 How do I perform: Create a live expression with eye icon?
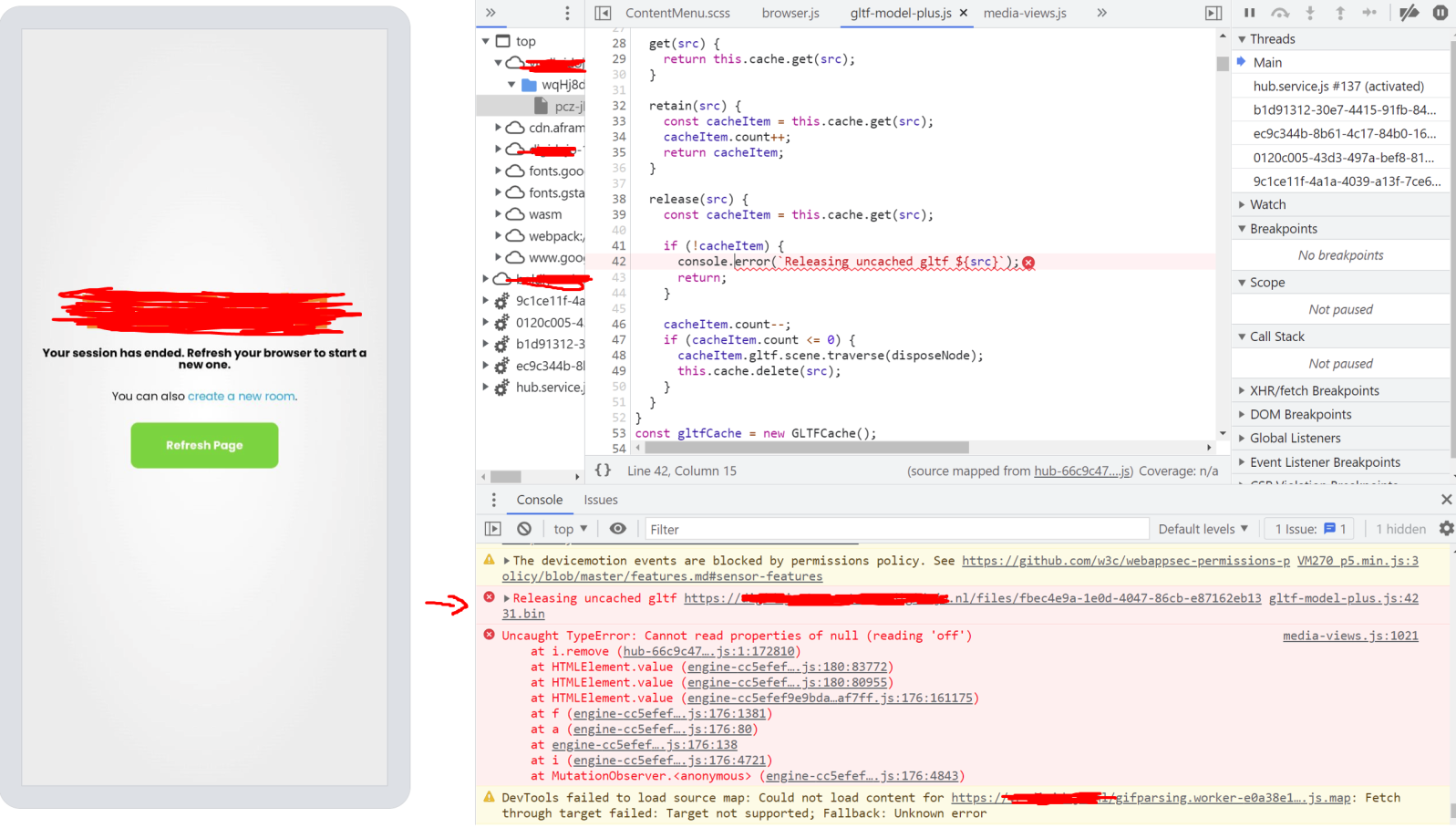[x=617, y=529]
